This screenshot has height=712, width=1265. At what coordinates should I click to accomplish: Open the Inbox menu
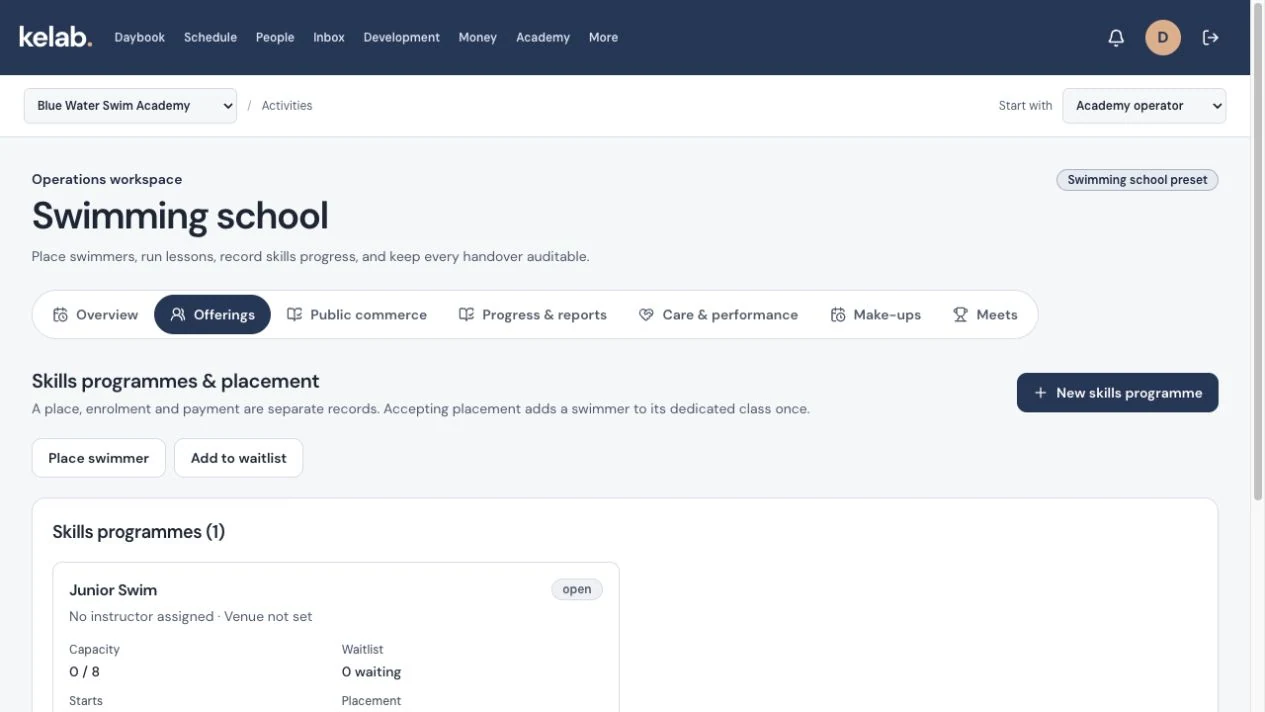(x=329, y=38)
